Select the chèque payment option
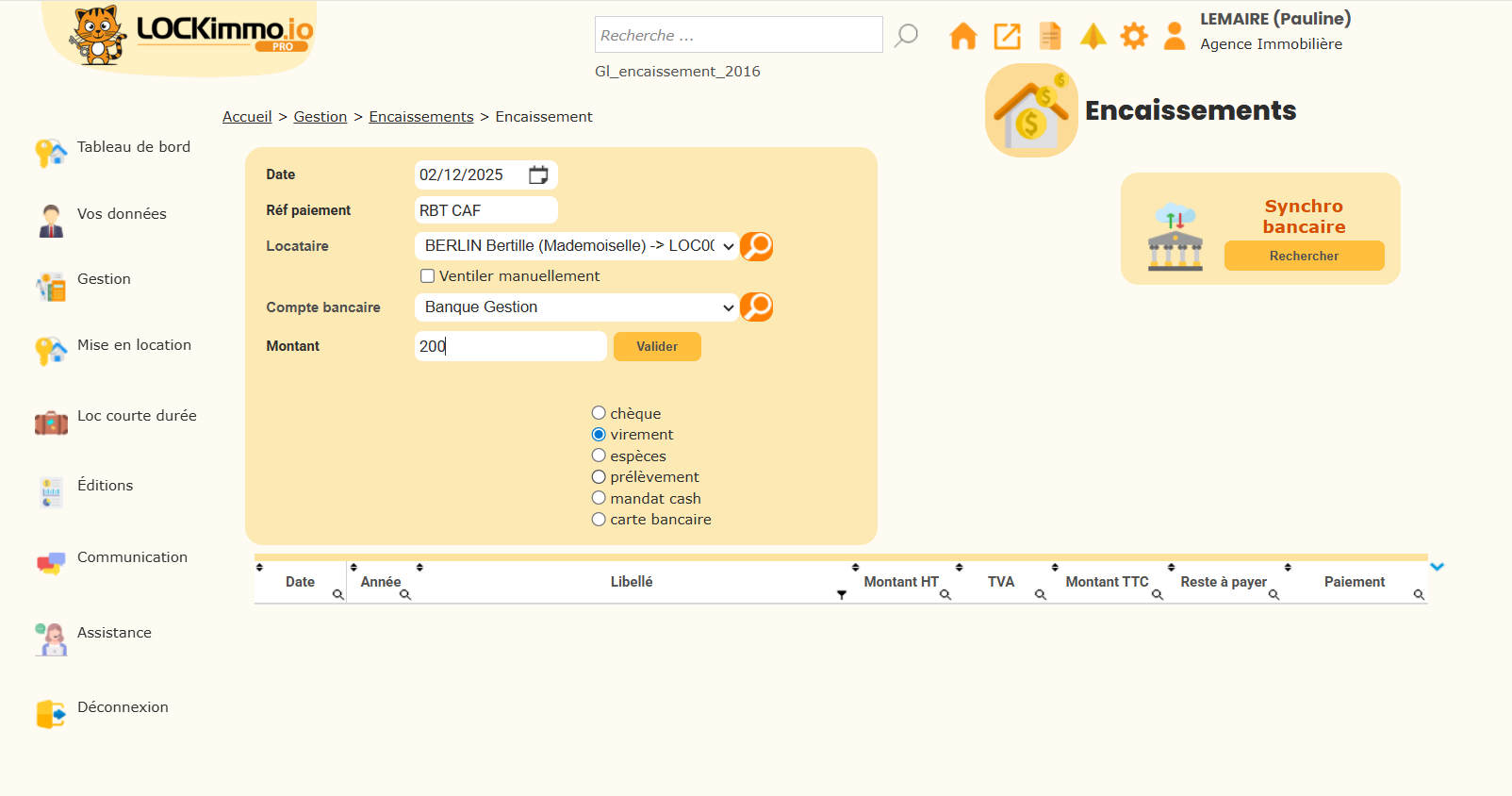The image size is (1512, 796). [599, 413]
